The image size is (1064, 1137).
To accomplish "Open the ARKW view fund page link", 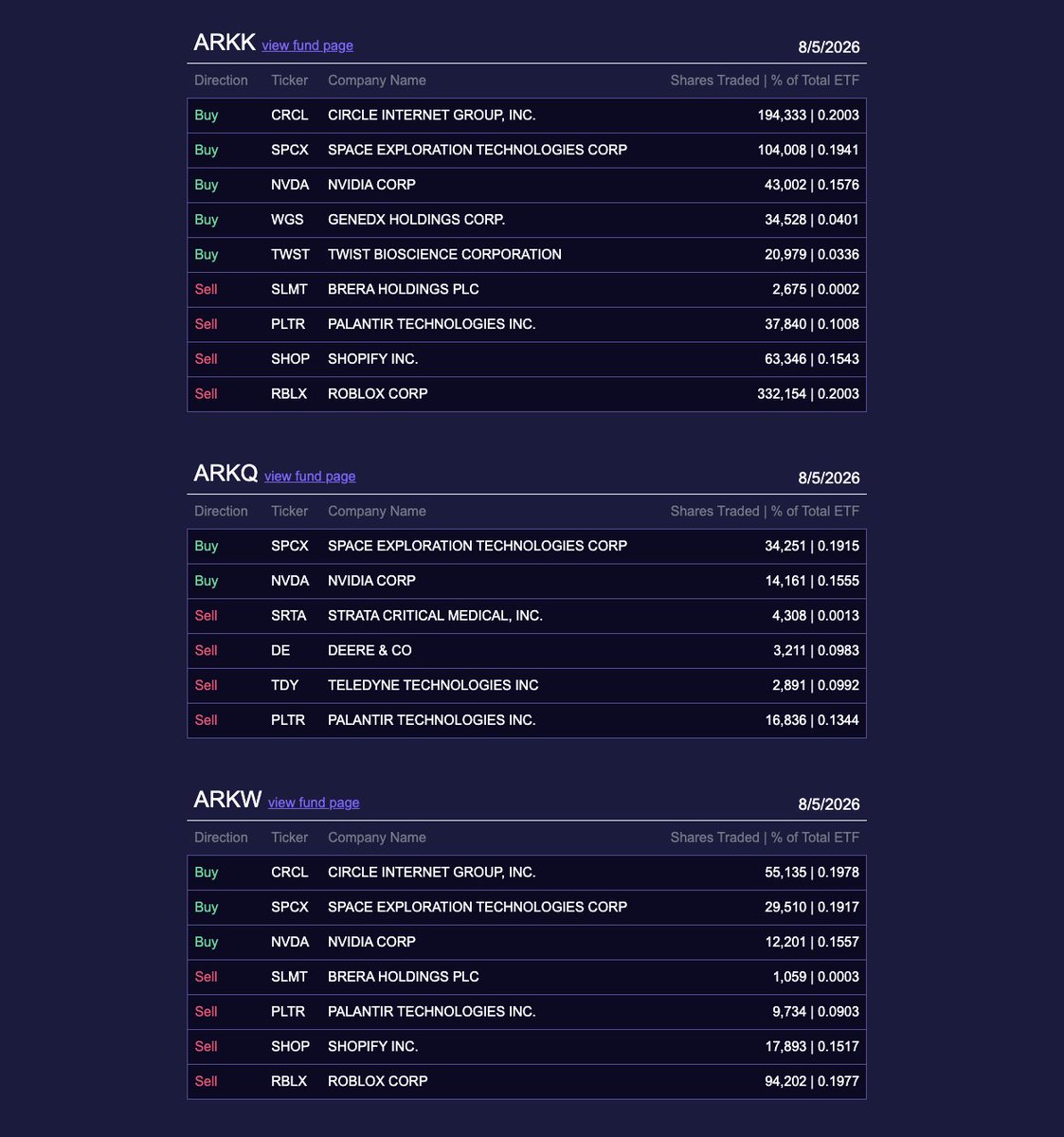I will point(314,803).
